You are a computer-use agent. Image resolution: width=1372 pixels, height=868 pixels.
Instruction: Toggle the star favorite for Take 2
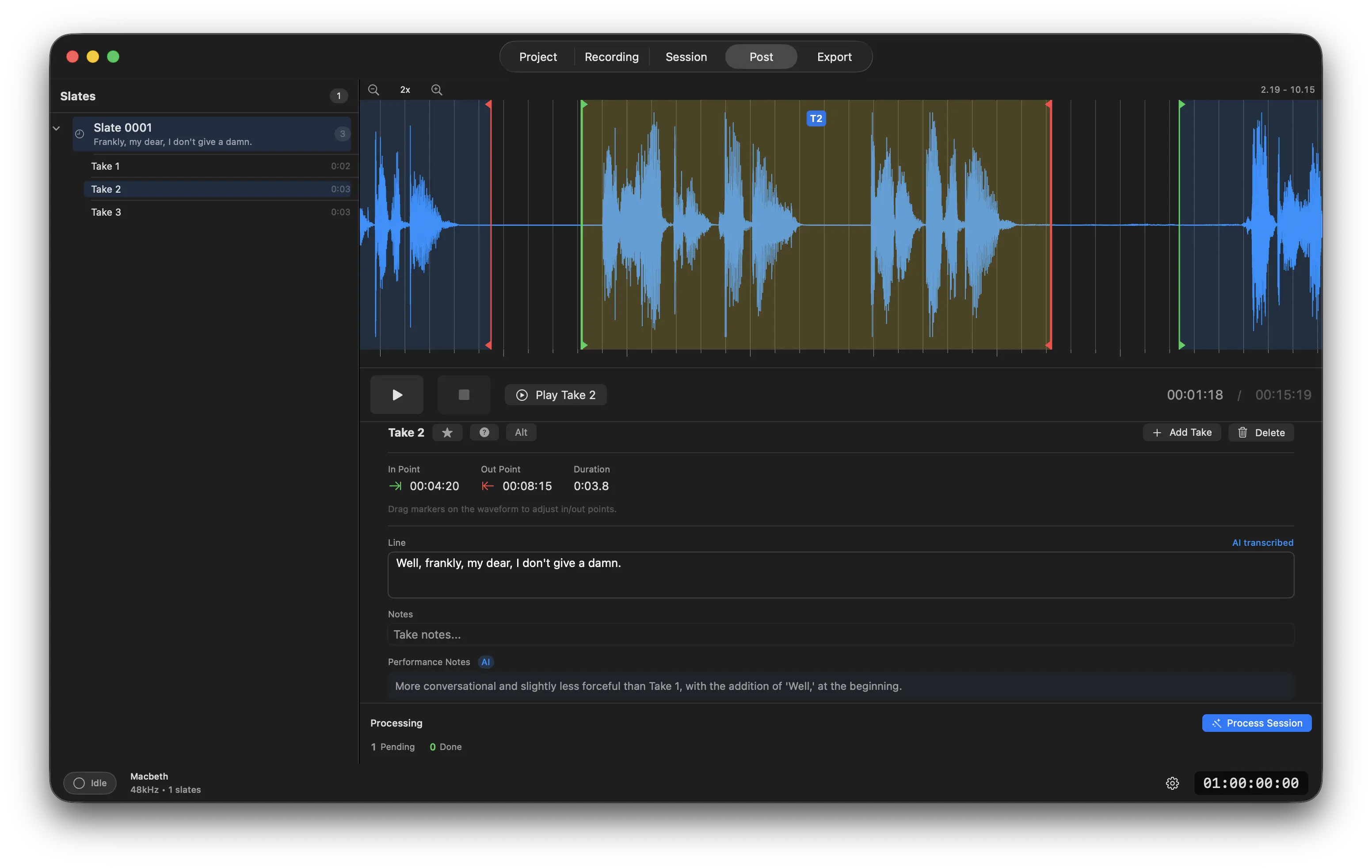click(447, 432)
